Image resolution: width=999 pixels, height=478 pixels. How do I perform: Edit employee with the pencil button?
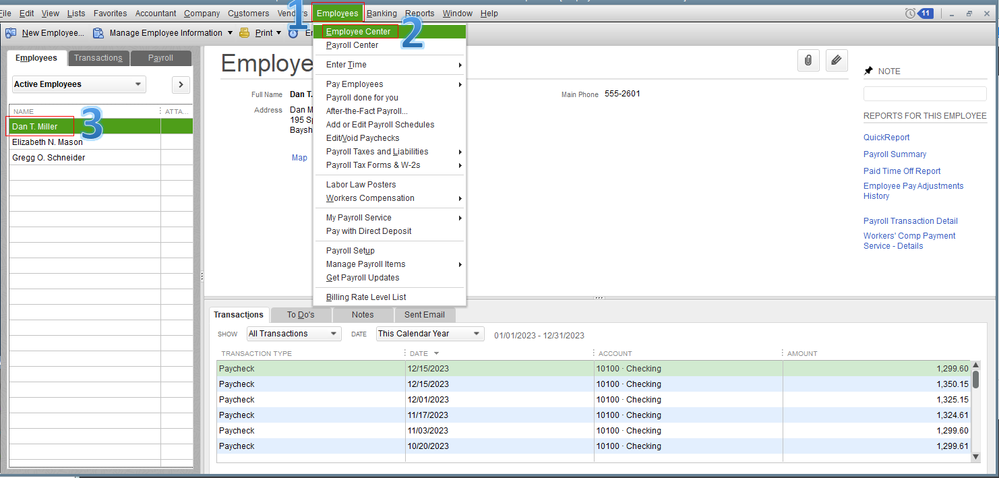[837, 61]
